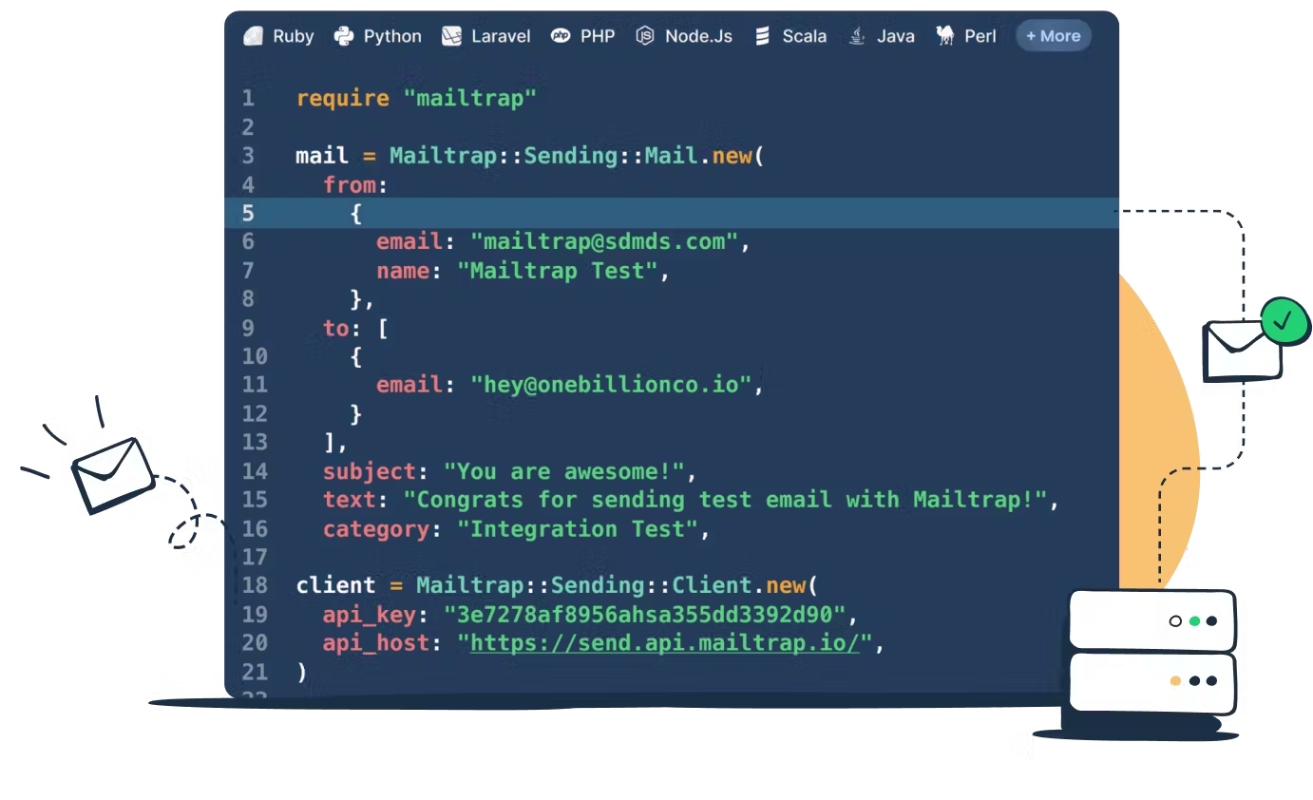Viewport: 1313px width, 800px height.
Task: Click the + More languages button
Action: pos(1053,36)
